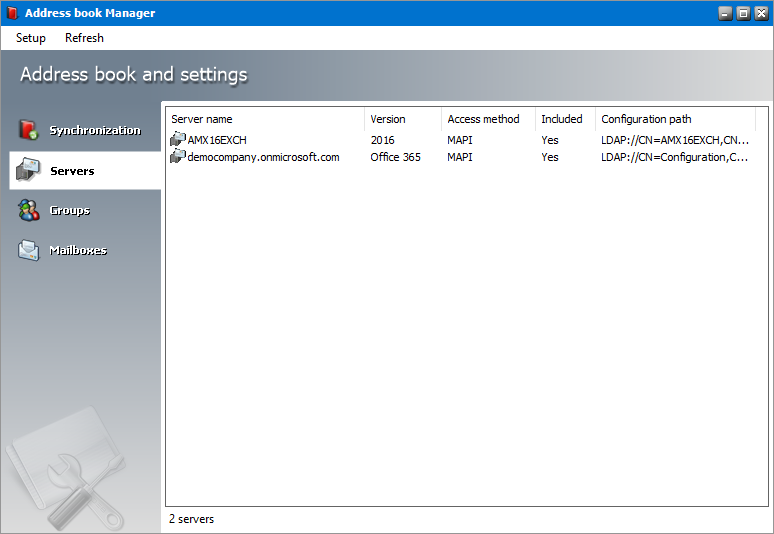Screen dimensions: 774x534
Task: Go to the Groups section
Action: (70, 210)
